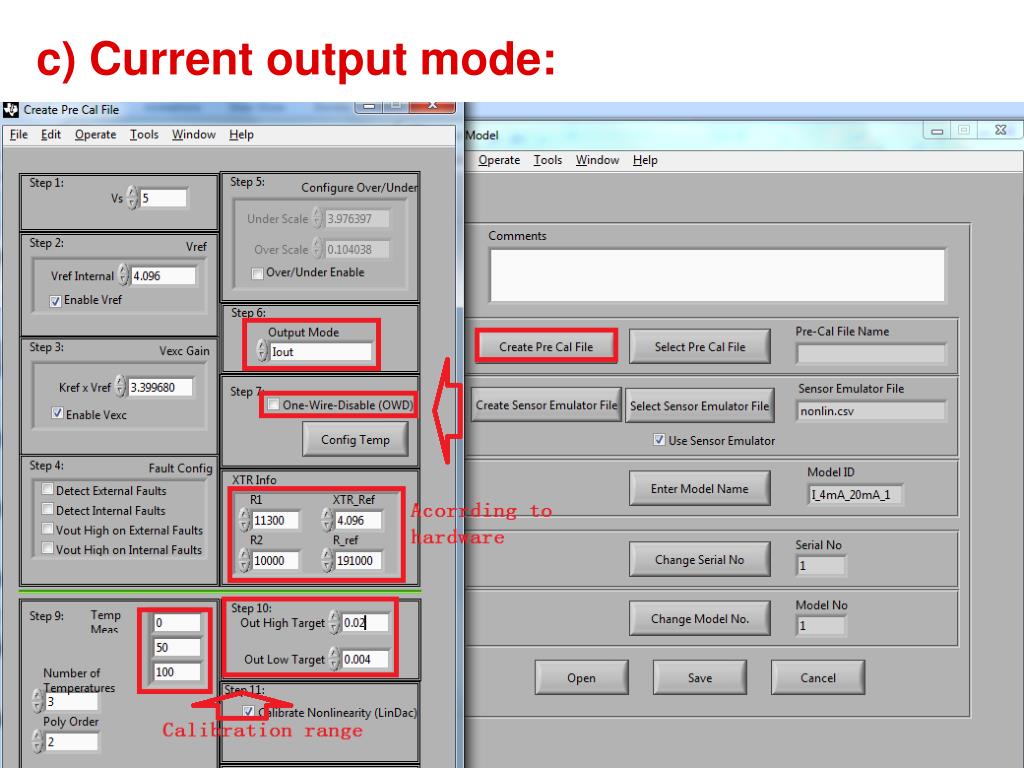Enable Vout High on Internal Faults
Image resolution: width=1024 pixels, height=768 pixels.
click(x=48, y=548)
